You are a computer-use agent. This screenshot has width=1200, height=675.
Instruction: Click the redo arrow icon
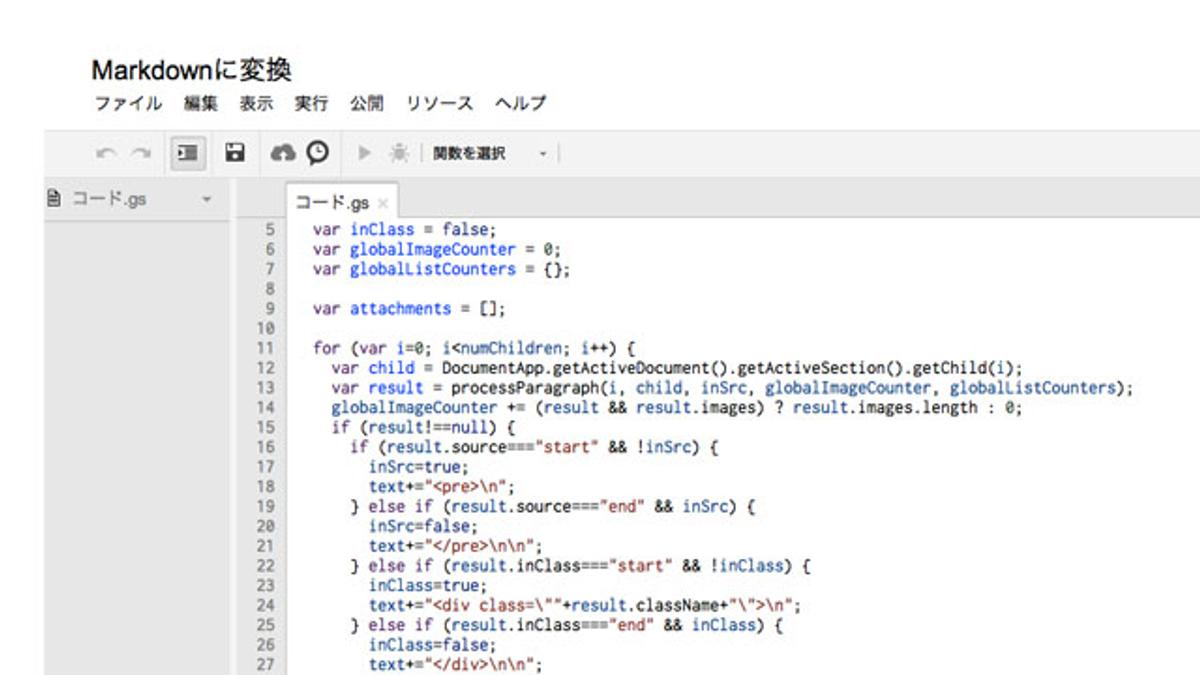(141, 153)
